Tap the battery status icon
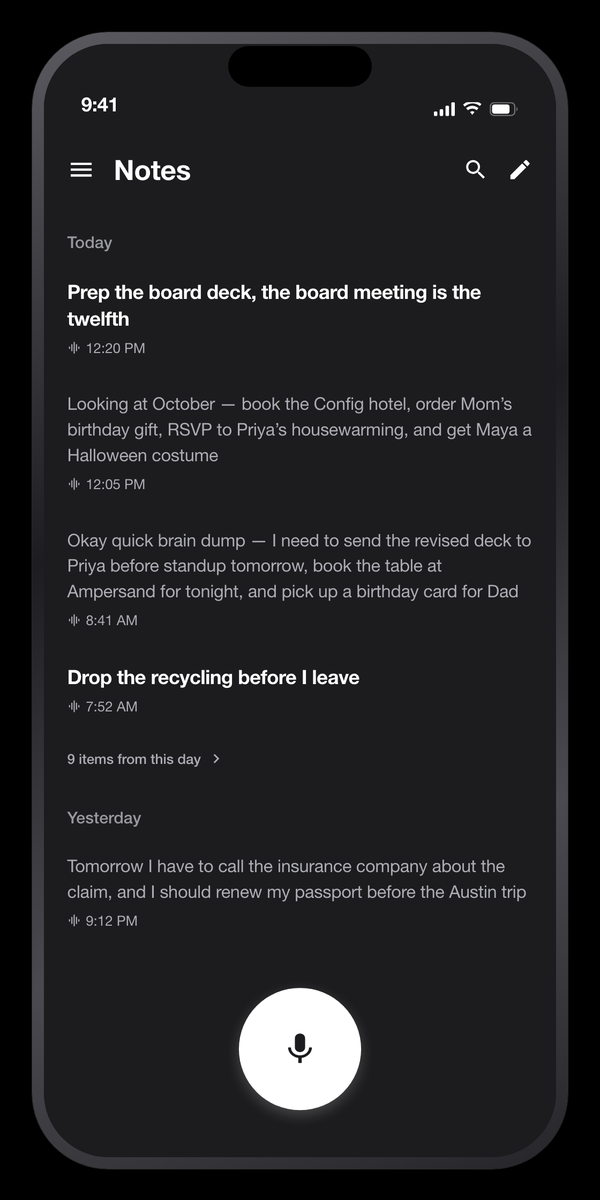Image resolution: width=600 pixels, height=1200 pixels. click(503, 109)
